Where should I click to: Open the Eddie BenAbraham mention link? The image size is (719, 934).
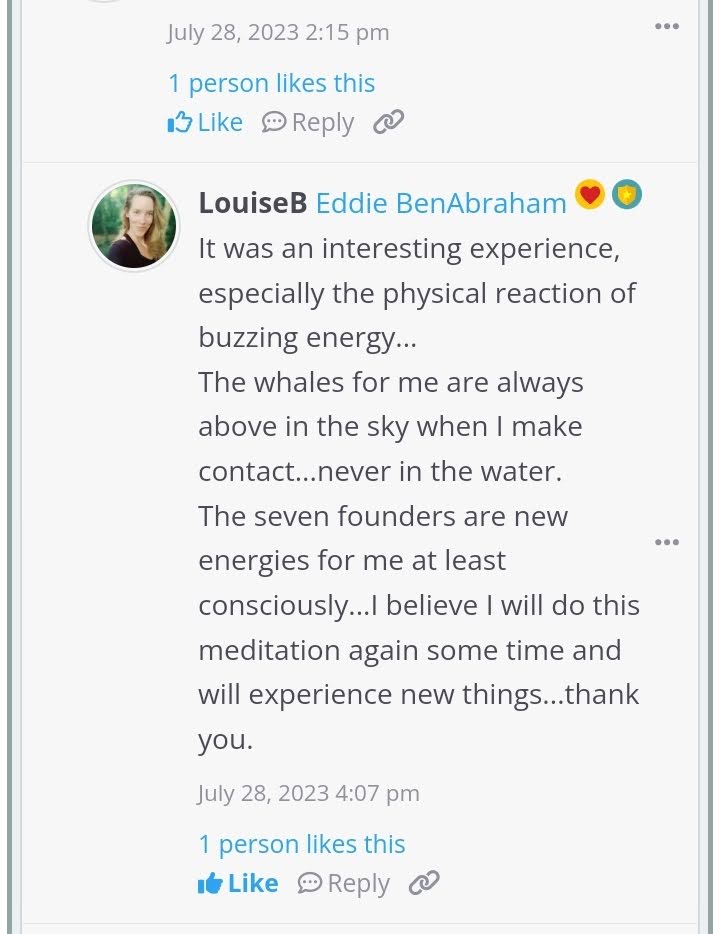pos(441,203)
